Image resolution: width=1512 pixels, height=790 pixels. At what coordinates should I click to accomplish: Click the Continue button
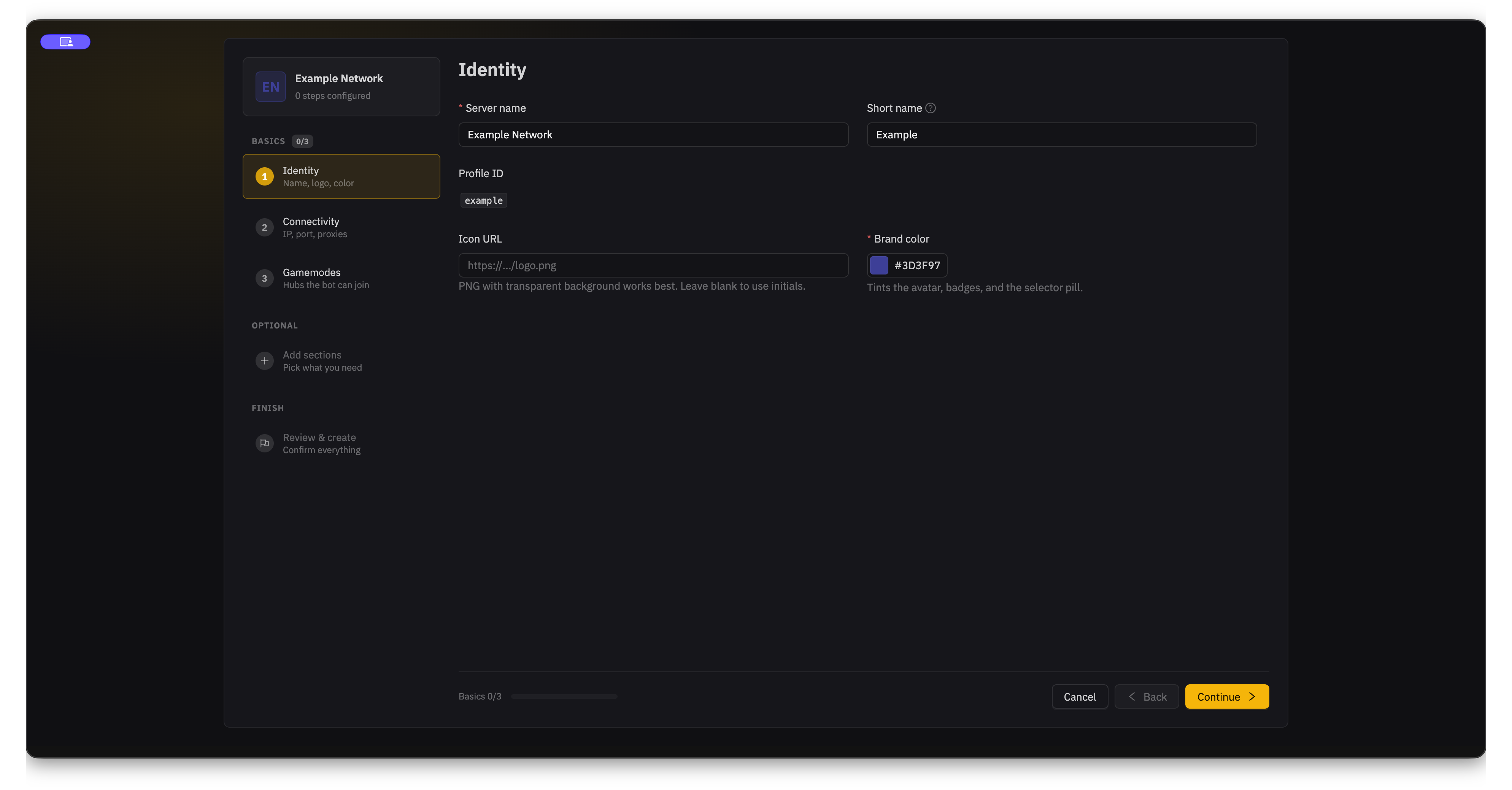(1227, 697)
